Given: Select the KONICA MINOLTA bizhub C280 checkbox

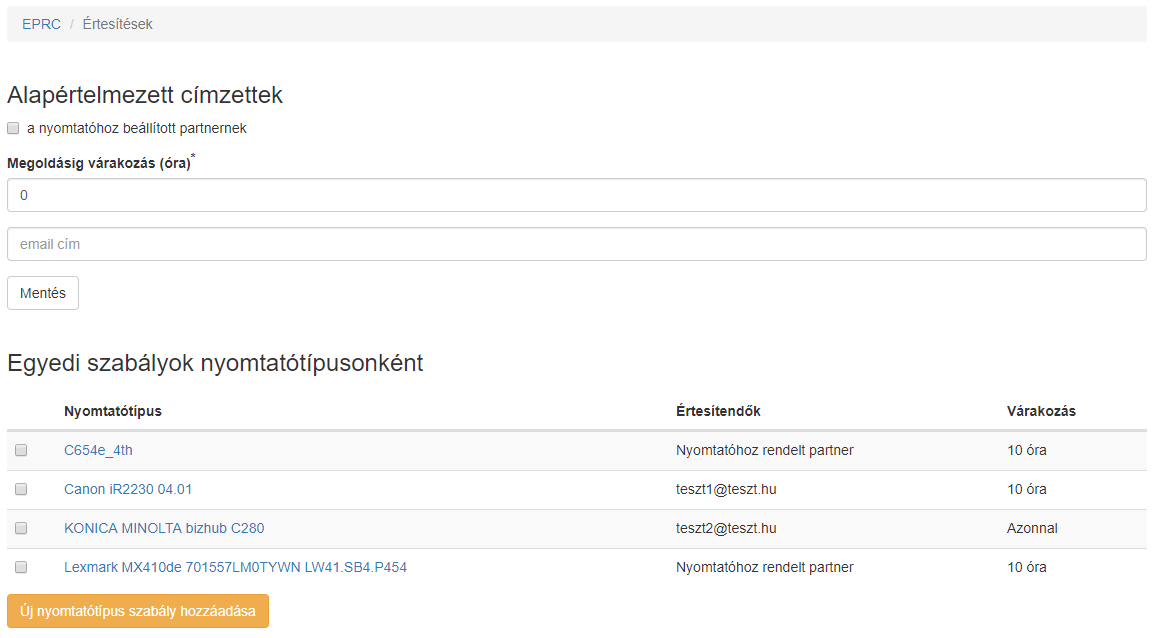Looking at the screenshot, I should tap(21, 528).
